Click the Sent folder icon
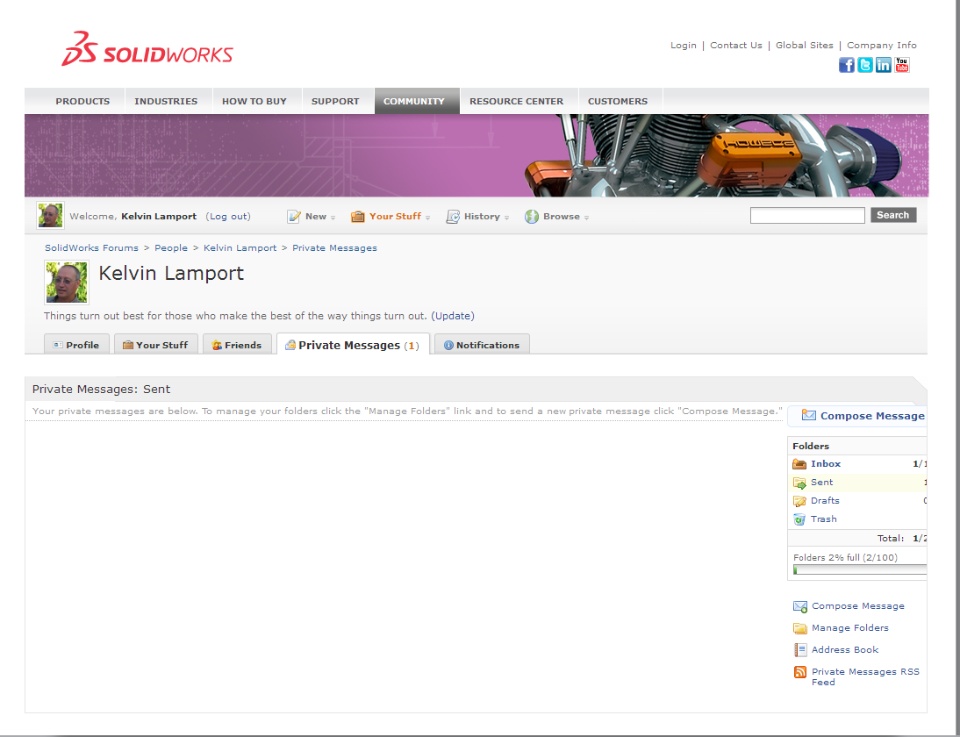Screen dimensions: 960x737 (x=799, y=482)
